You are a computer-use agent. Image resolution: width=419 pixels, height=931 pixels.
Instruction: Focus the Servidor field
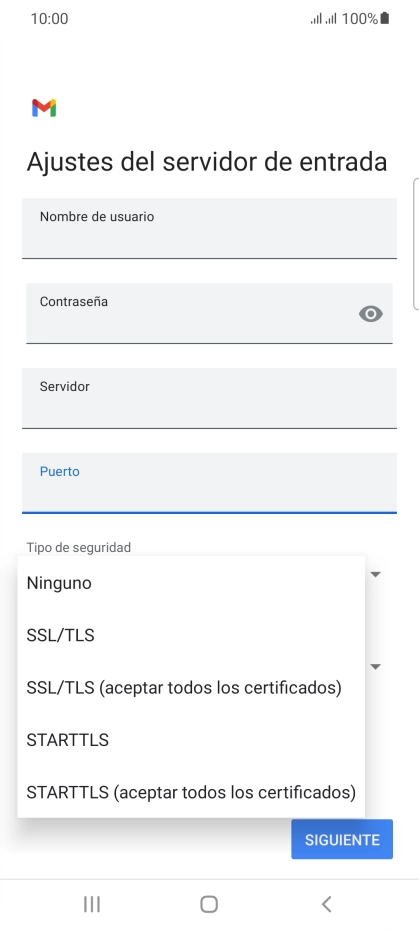click(209, 398)
